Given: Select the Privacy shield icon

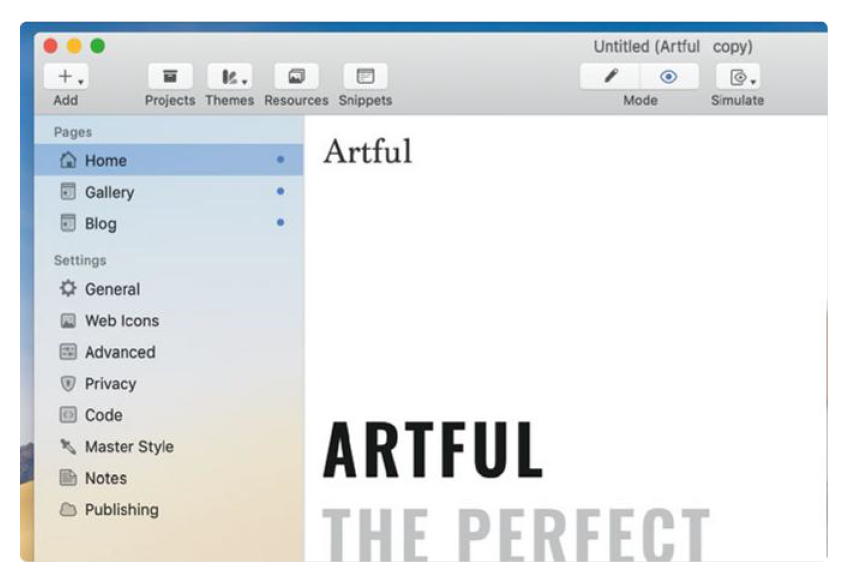Looking at the screenshot, I should (68, 384).
